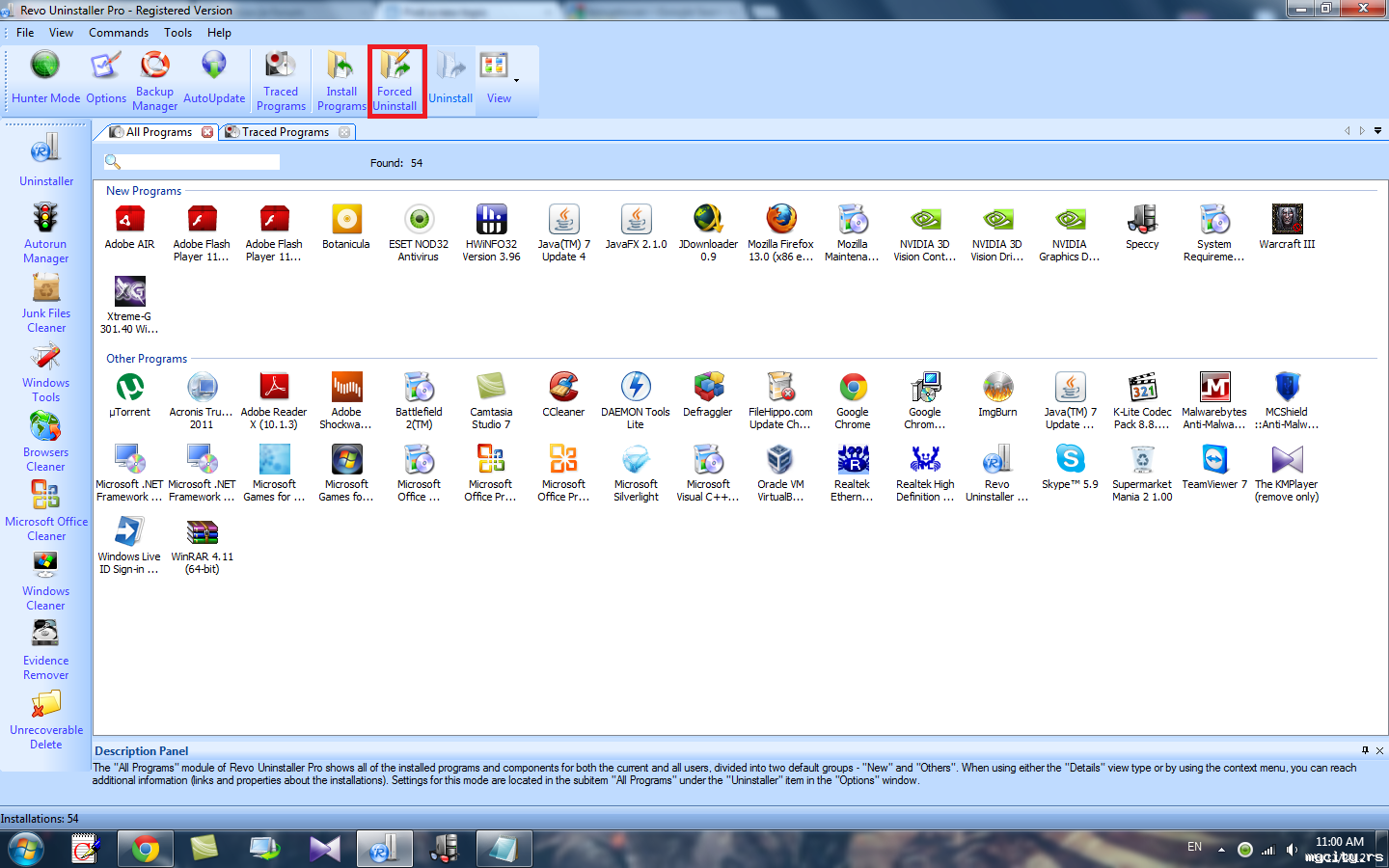Select Adobe Reader X program

pos(274,401)
